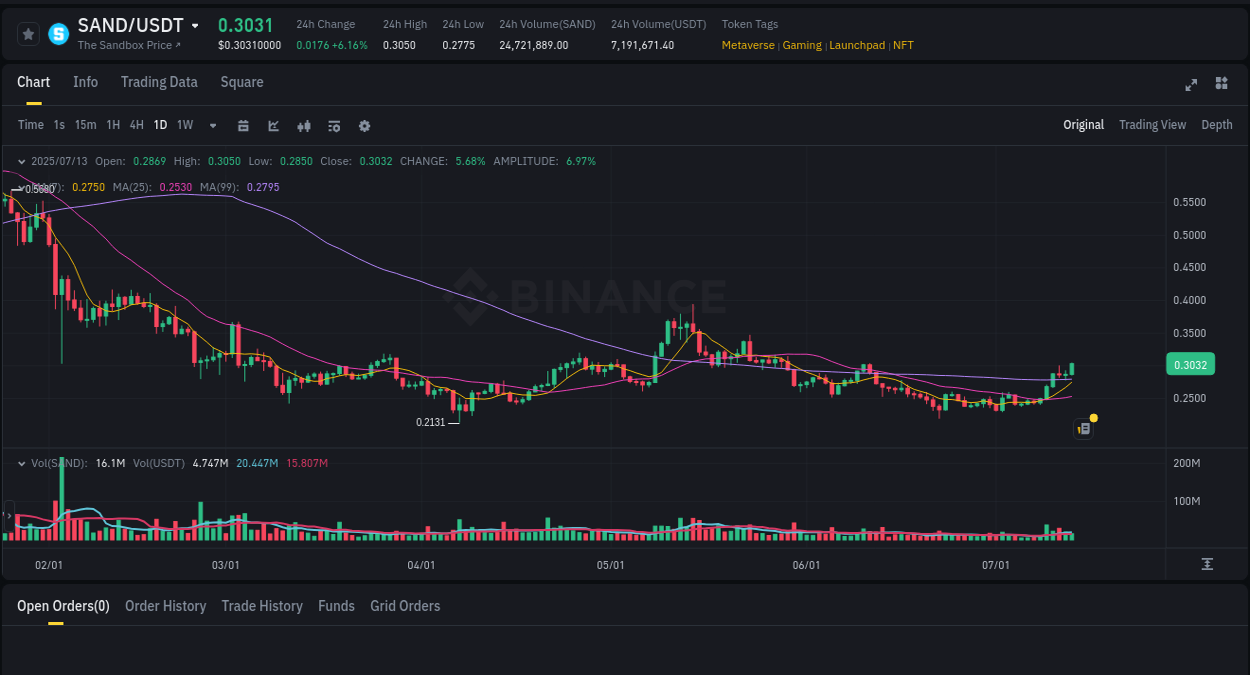Open the panel layout grid icon
Viewport: 1250px width, 675px height.
point(1221,85)
